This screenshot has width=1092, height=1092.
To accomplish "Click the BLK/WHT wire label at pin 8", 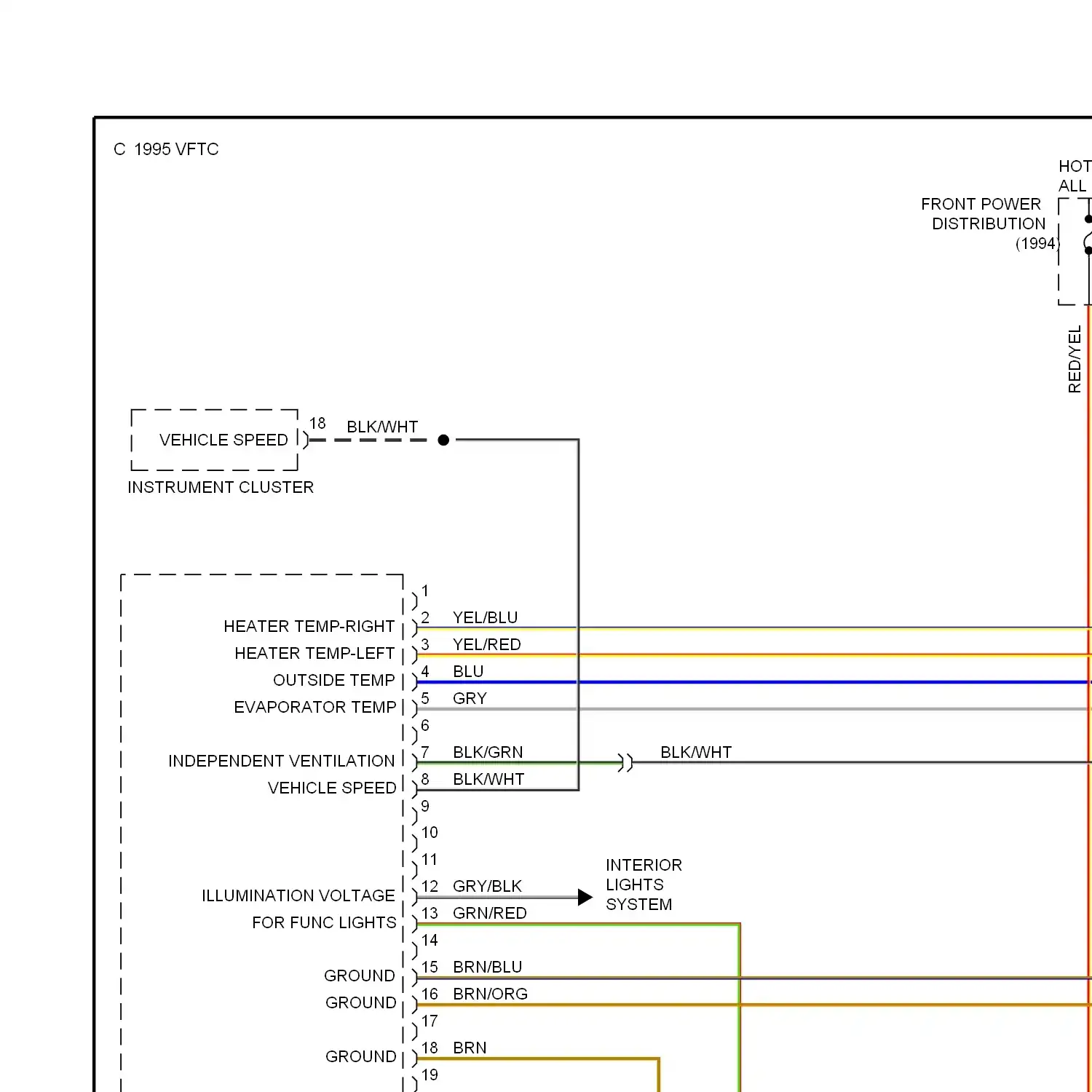I will pos(488,779).
